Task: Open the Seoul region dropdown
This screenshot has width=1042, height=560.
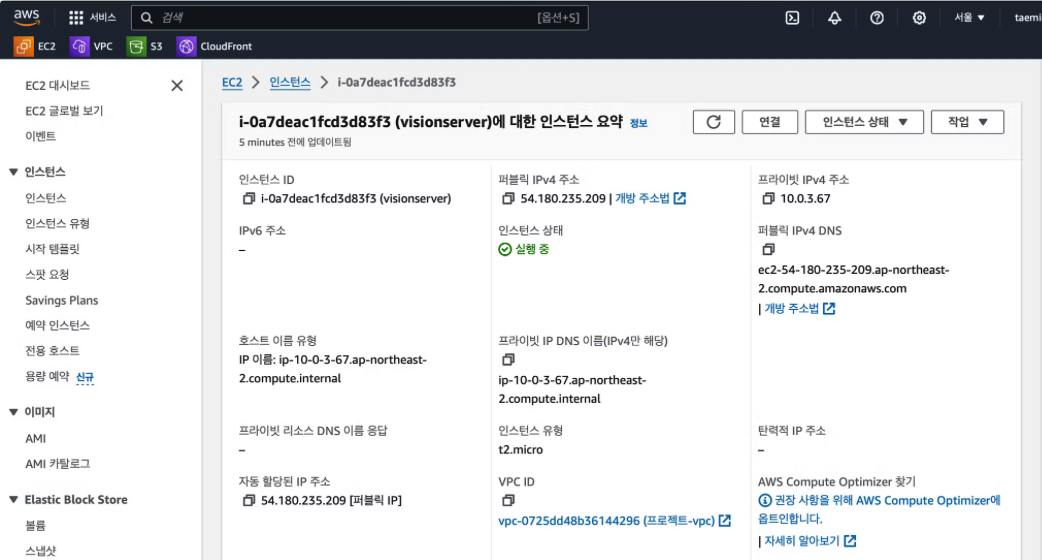Action: tap(970, 18)
